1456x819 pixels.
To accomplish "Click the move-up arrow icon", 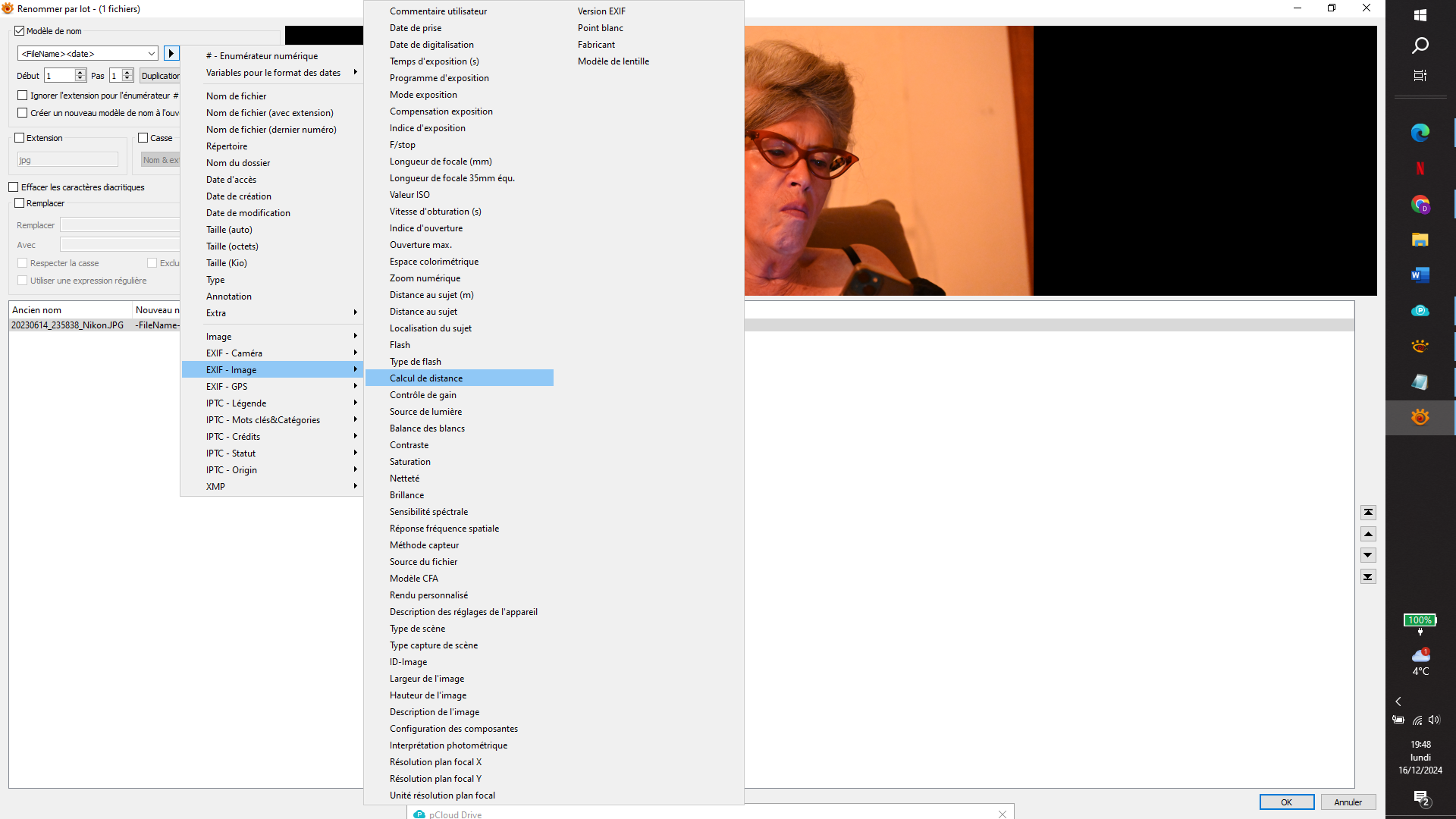I will pos(1368,534).
